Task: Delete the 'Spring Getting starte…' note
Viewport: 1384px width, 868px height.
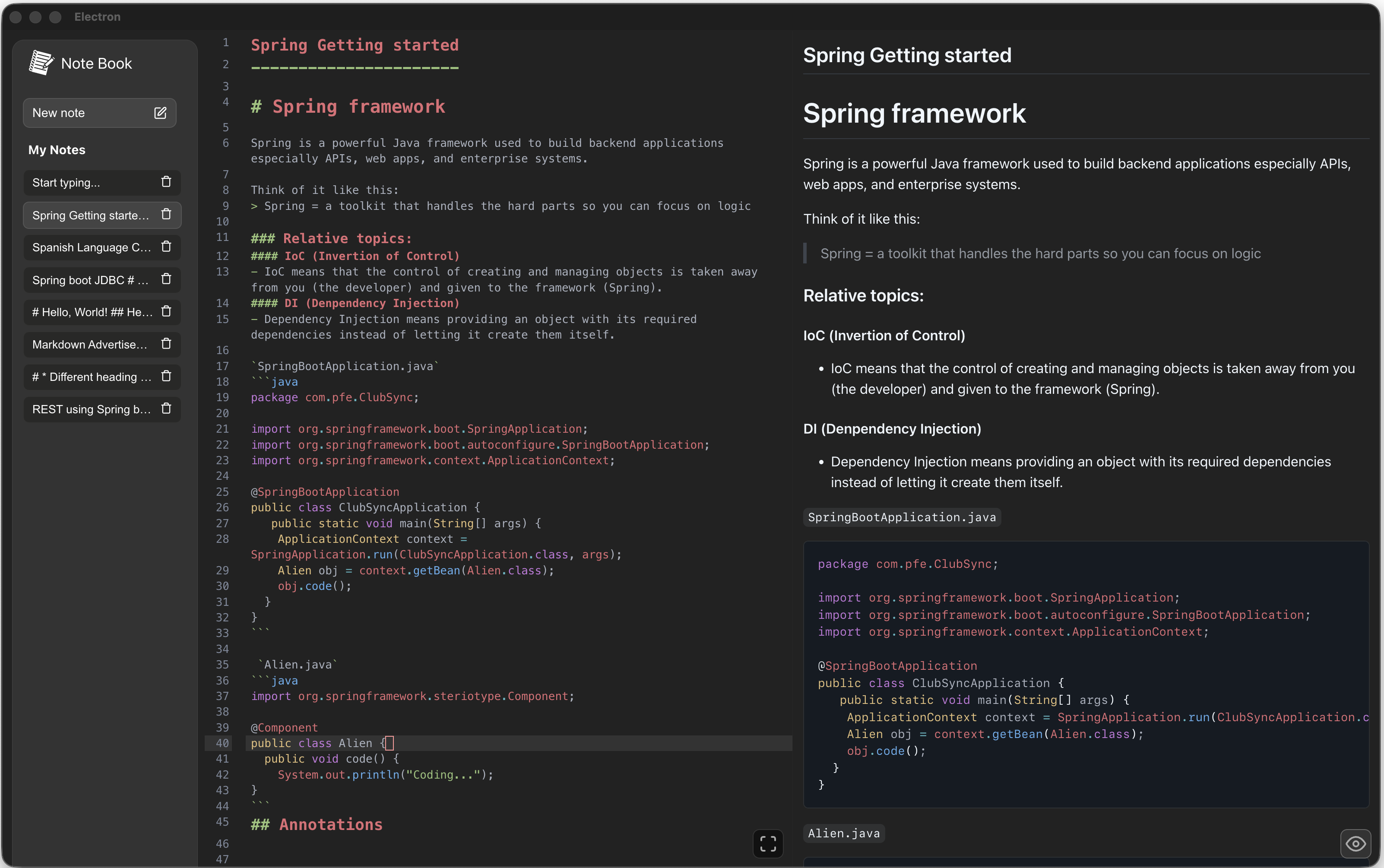Action: pos(167,215)
